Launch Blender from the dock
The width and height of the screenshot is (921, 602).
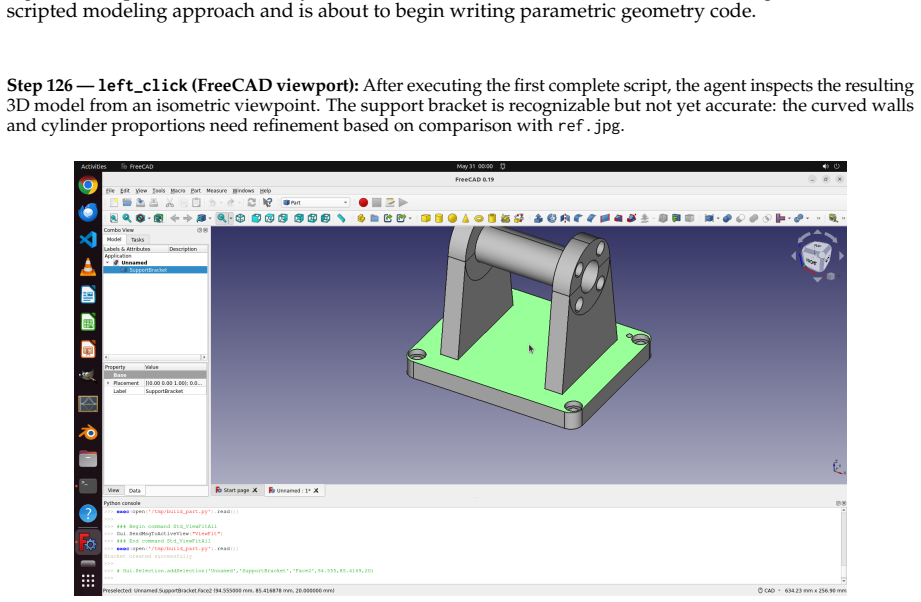pos(88,433)
